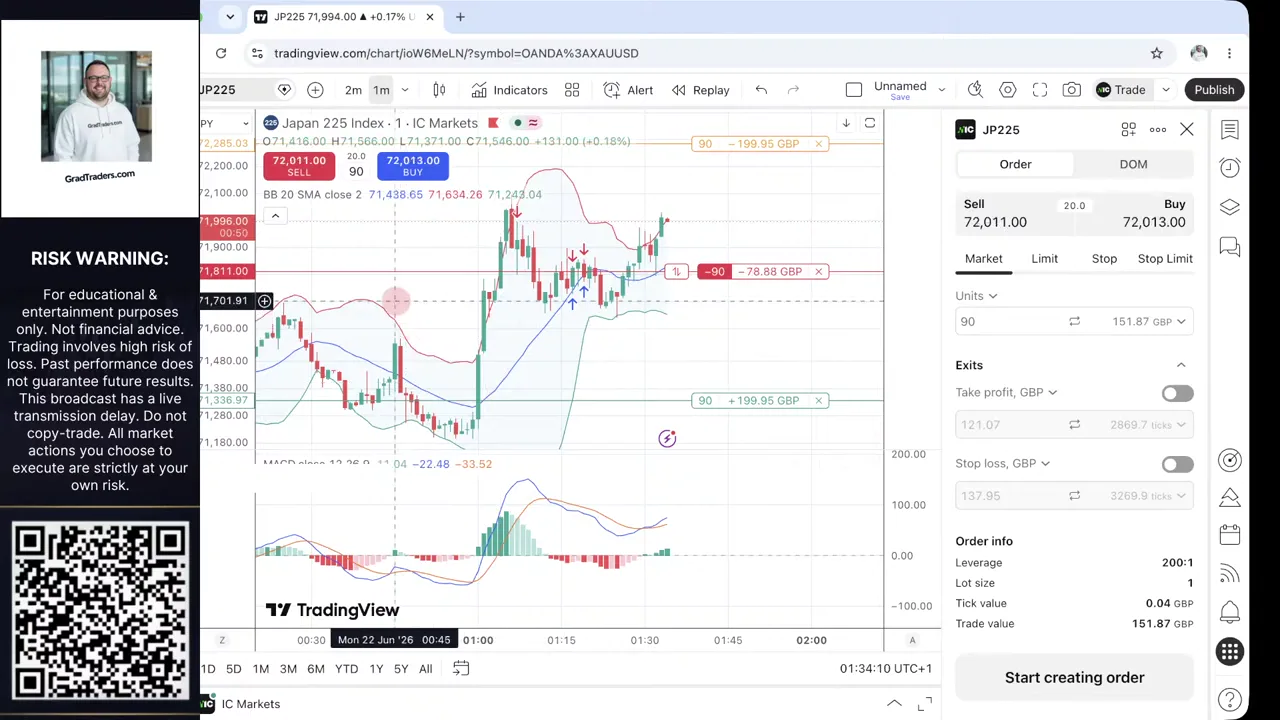
Task: Open the layout setup square icon
Action: pyautogui.click(x=853, y=90)
